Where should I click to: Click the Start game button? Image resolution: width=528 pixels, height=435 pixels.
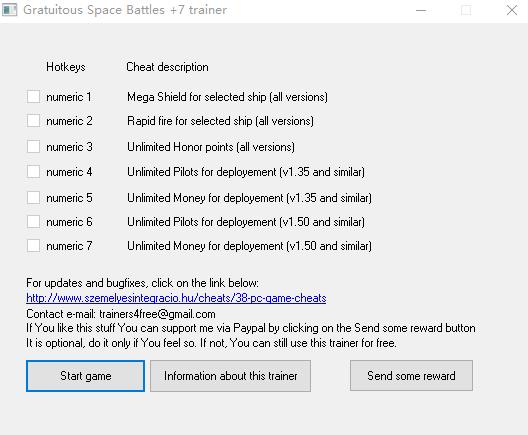point(86,376)
